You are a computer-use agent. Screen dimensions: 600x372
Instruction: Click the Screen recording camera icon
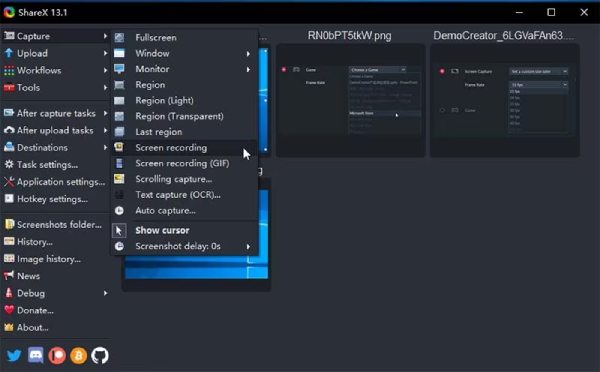click(x=119, y=147)
